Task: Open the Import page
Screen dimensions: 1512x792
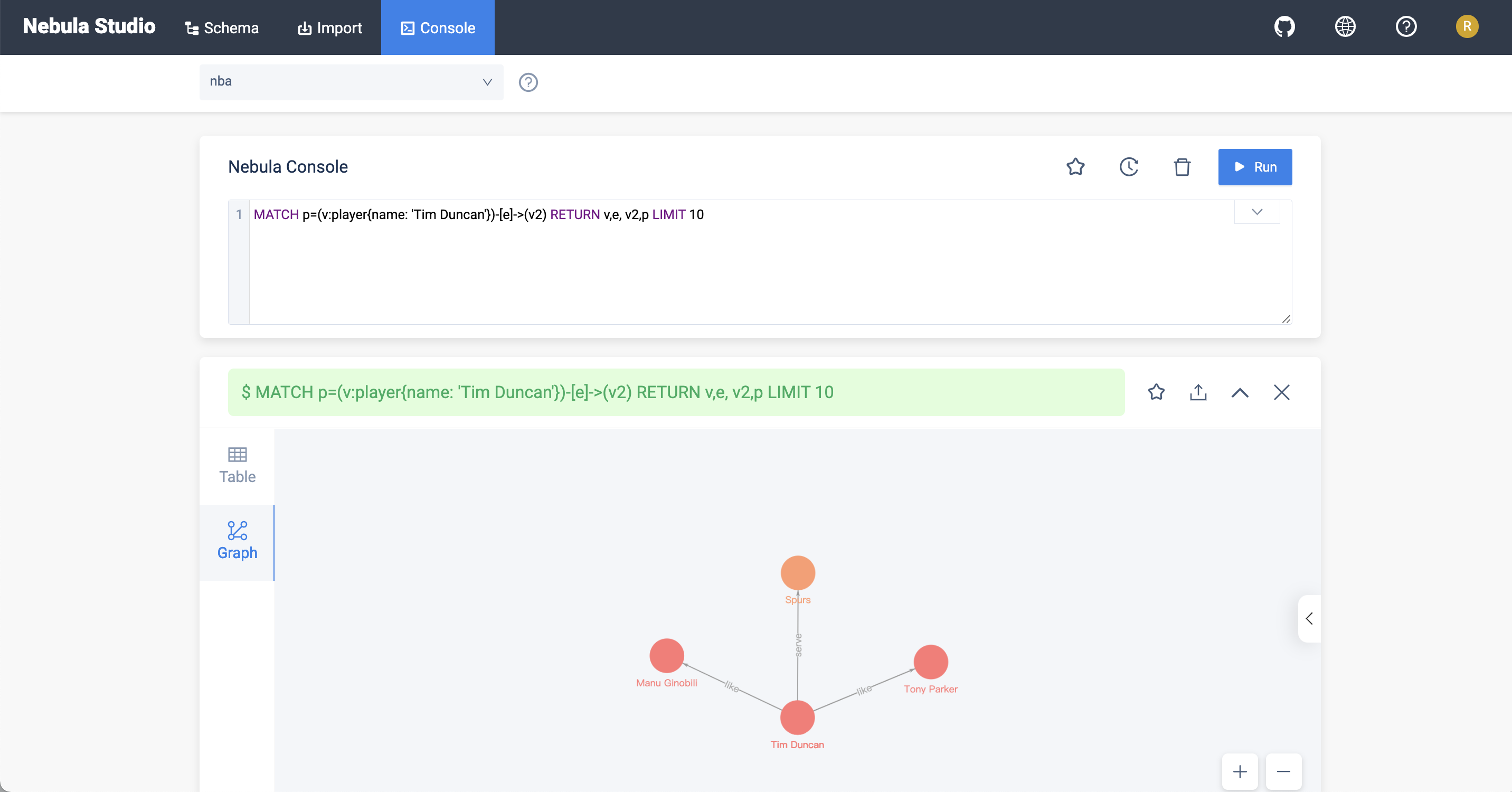Action: tap(330, 27)
